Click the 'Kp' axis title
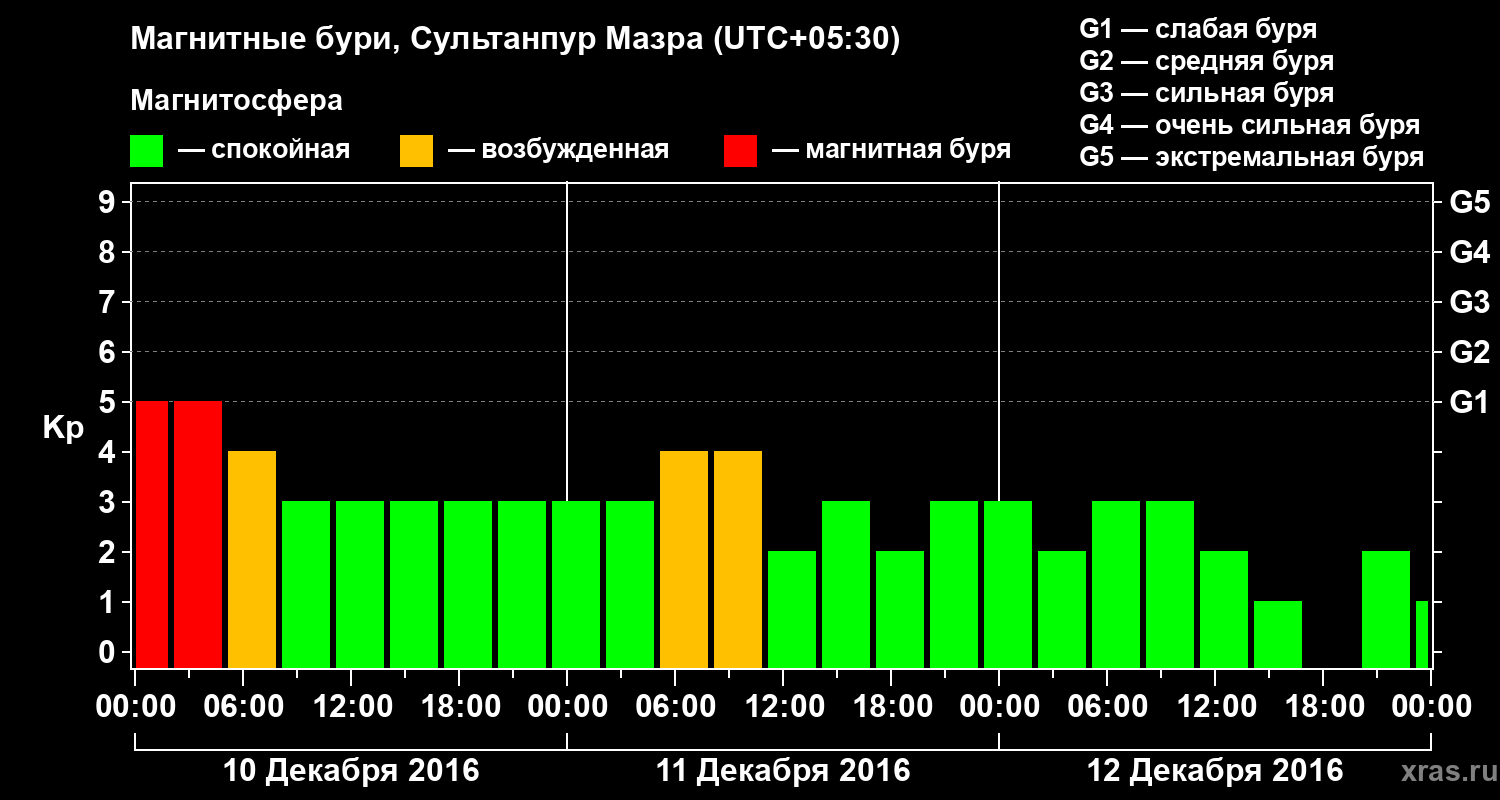The image size is (1500, 800). 63,427
